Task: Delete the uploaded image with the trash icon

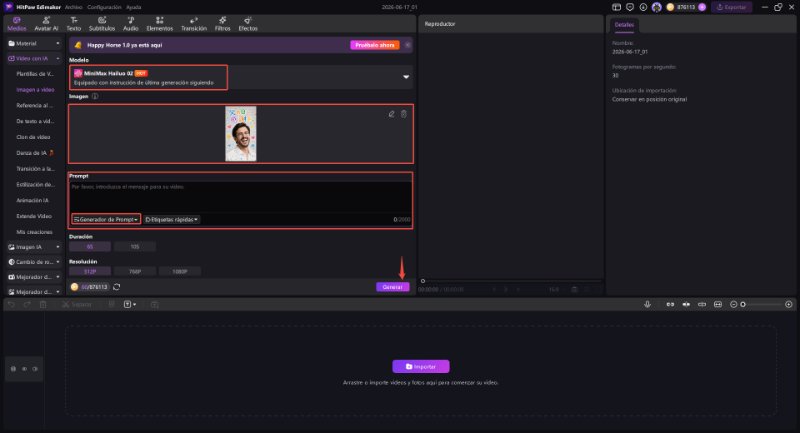Action: coord(404,114)
